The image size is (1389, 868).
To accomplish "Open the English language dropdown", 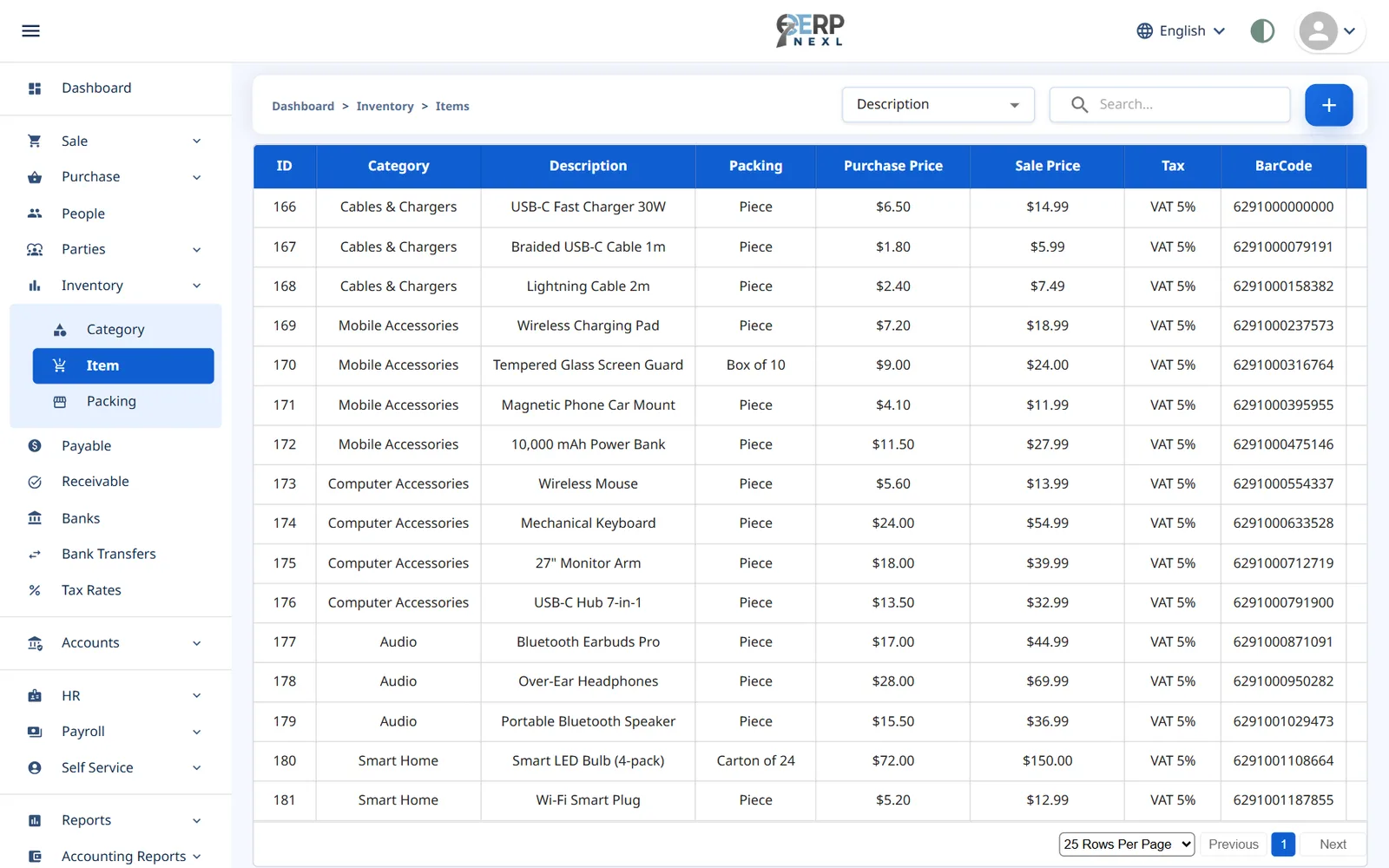I will (1182, 31).
